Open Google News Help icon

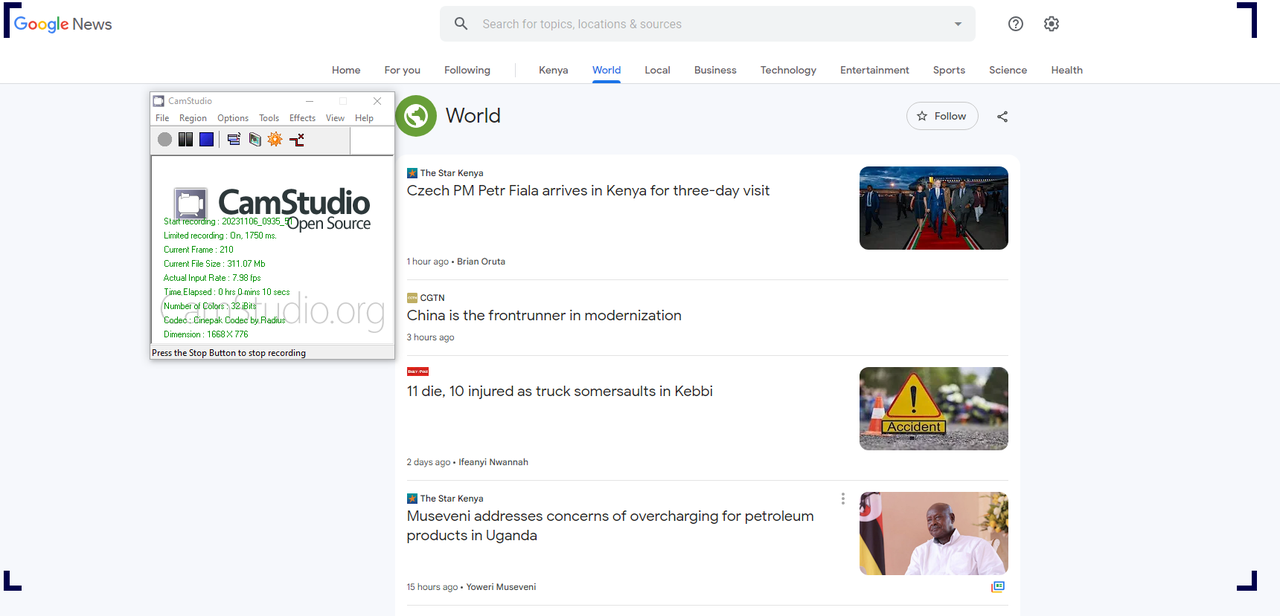click(x=1016, y=24)
